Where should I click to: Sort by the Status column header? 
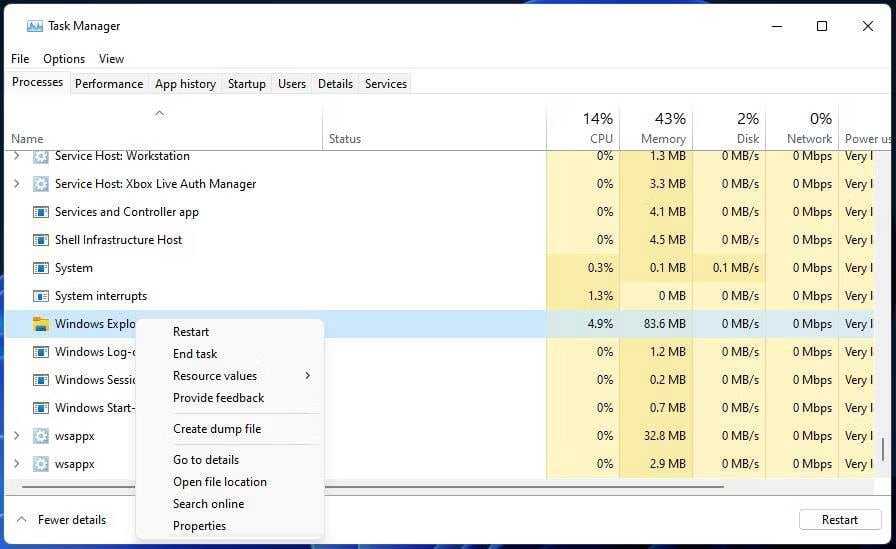[x=434, y=127]
